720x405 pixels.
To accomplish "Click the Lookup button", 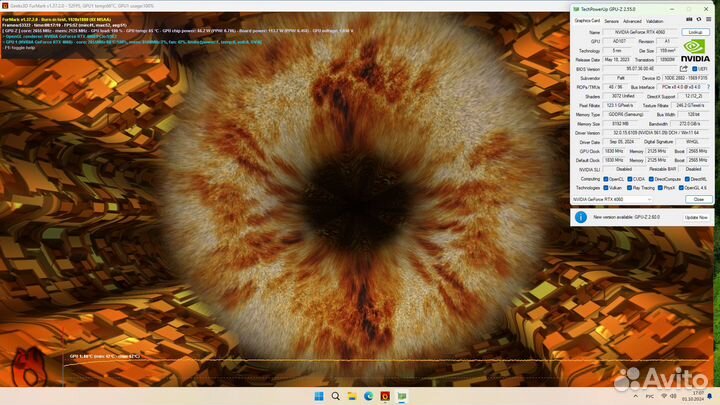I will click(695, 32).
